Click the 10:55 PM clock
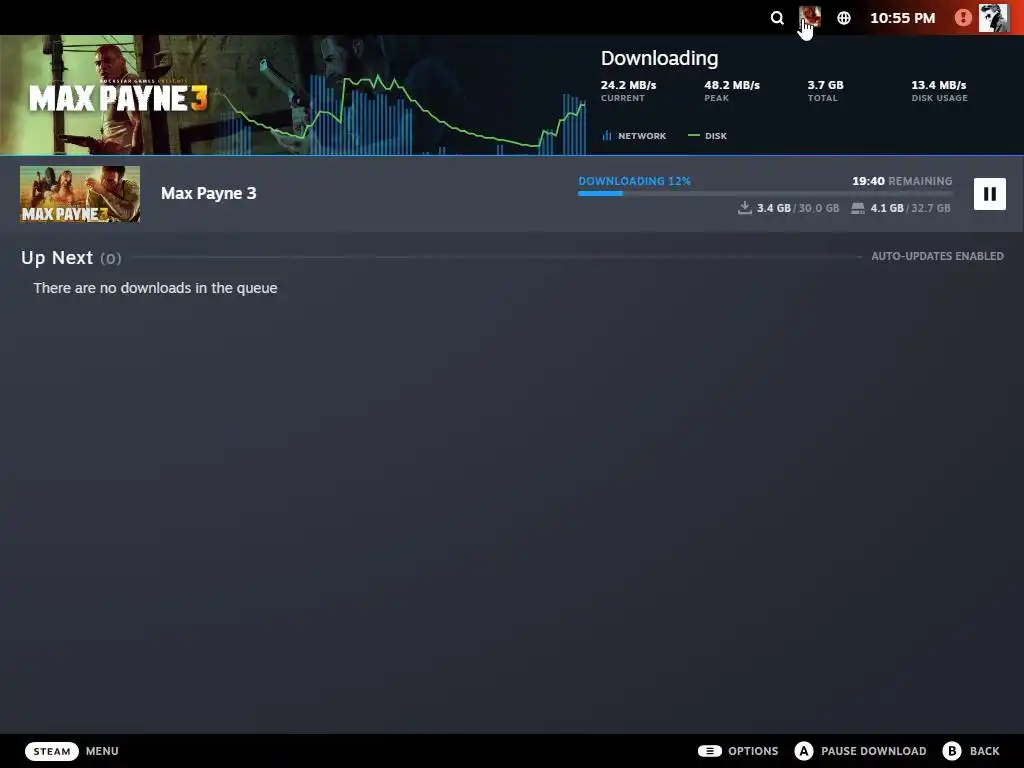Viewport: 1024px width, 768px height. tap(903, 18)
